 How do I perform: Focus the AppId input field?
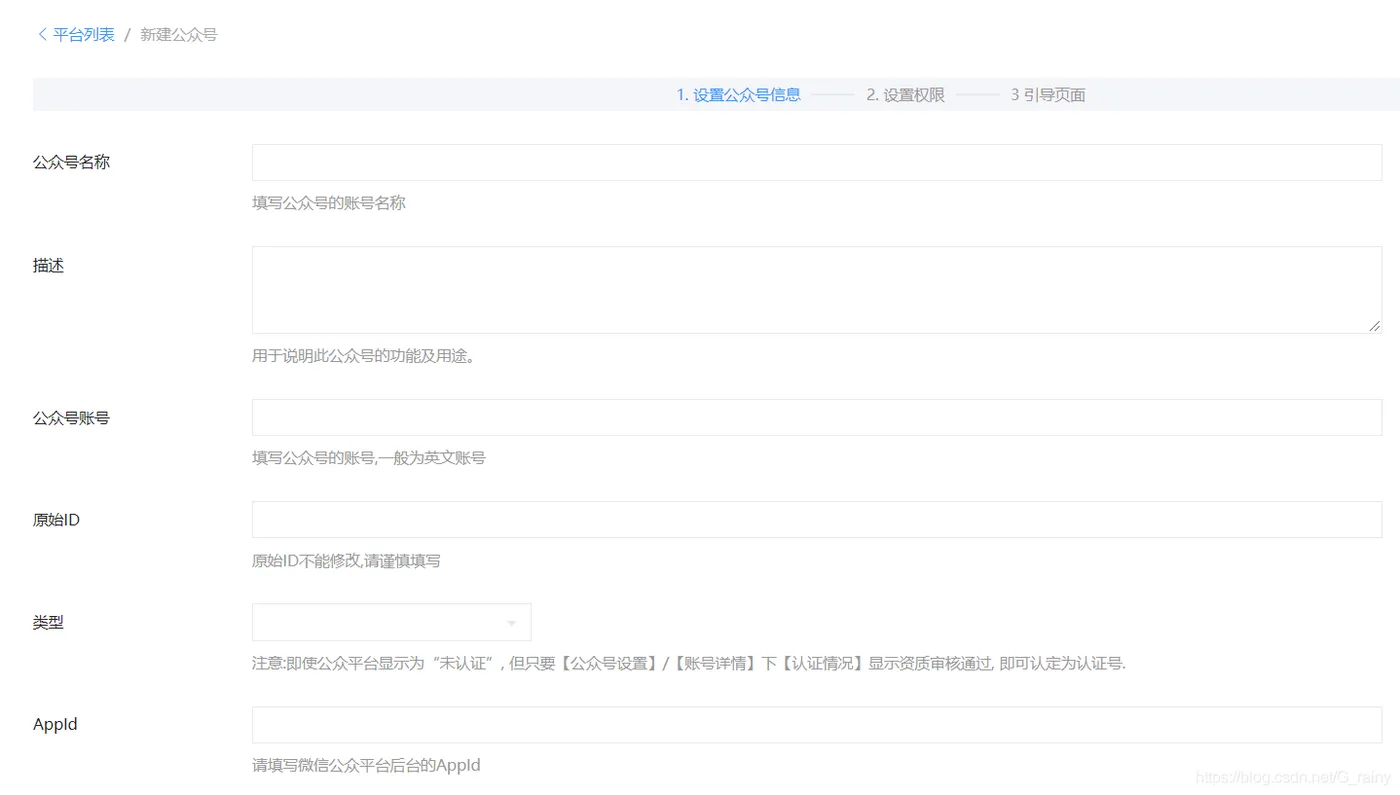coord(817,725)
